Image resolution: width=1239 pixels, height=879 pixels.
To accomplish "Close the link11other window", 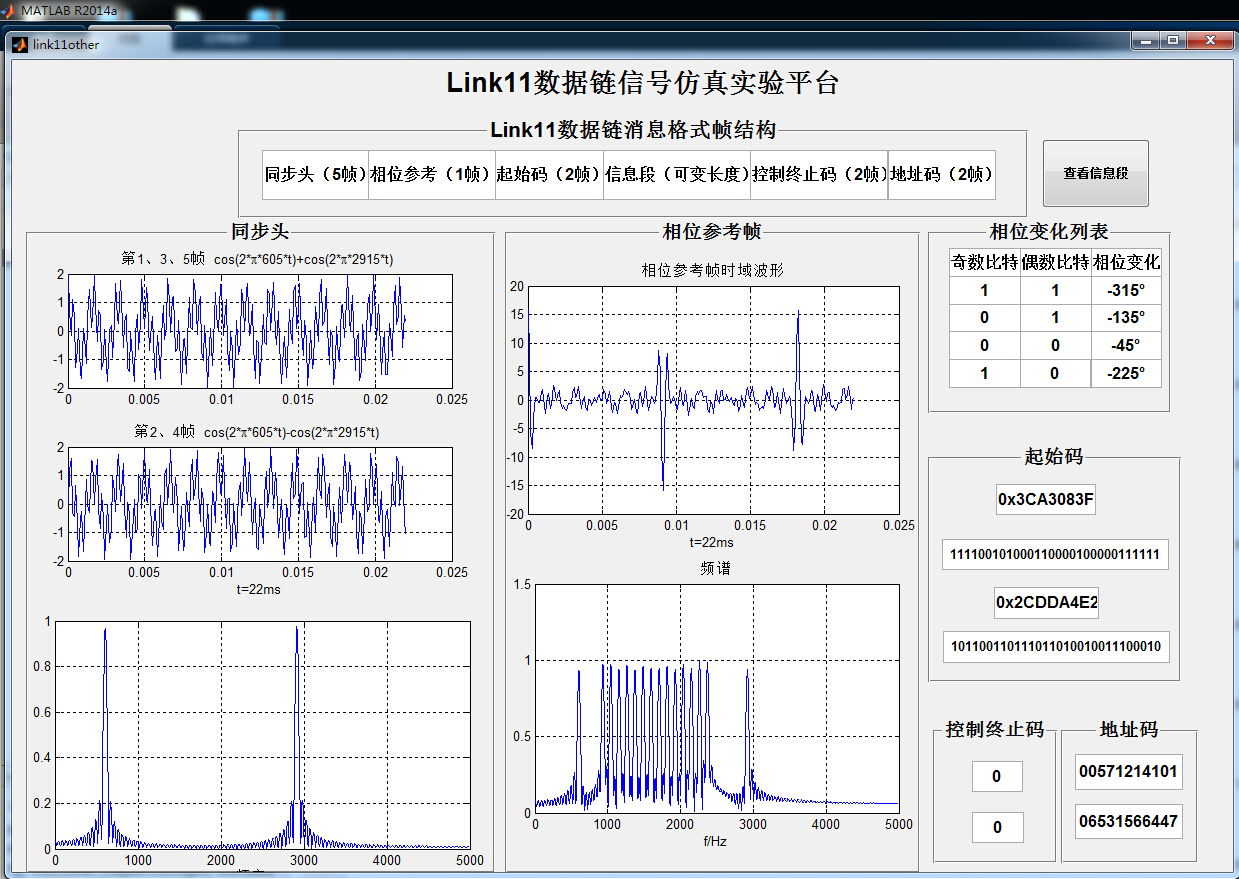I will 1210,41.
